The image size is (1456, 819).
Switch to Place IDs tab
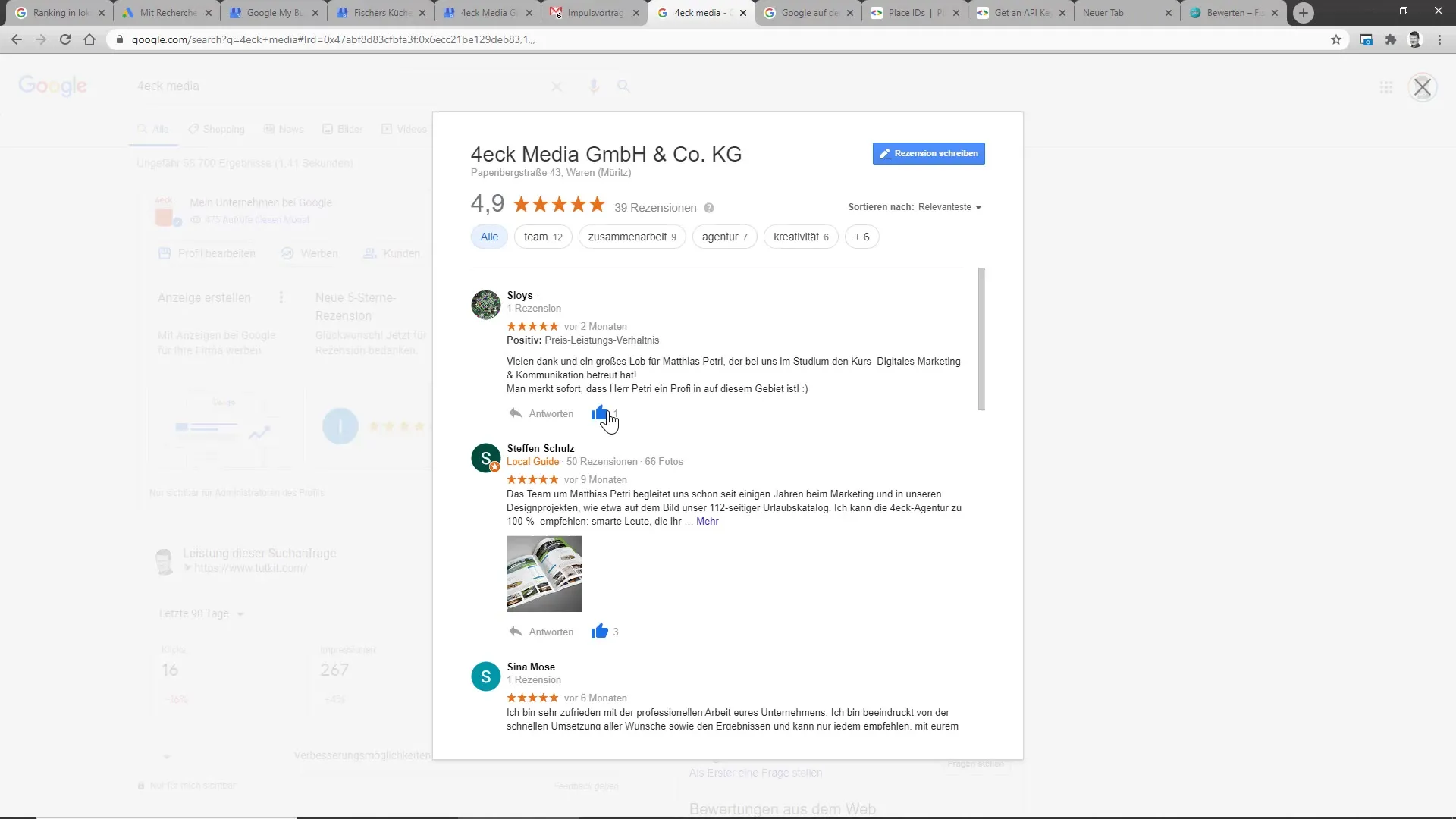[916, 13]
